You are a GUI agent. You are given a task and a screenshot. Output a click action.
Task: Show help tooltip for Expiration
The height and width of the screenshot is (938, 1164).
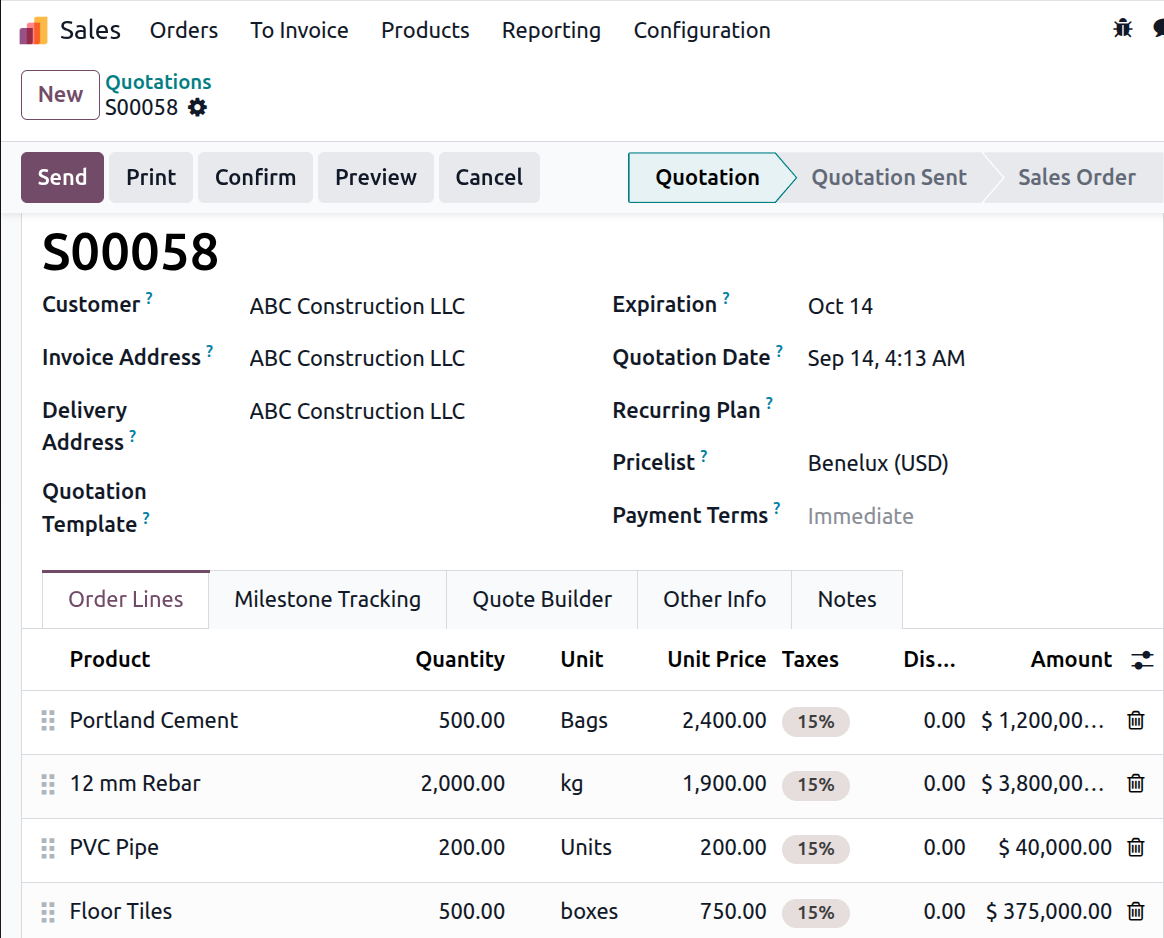point(726,298)
